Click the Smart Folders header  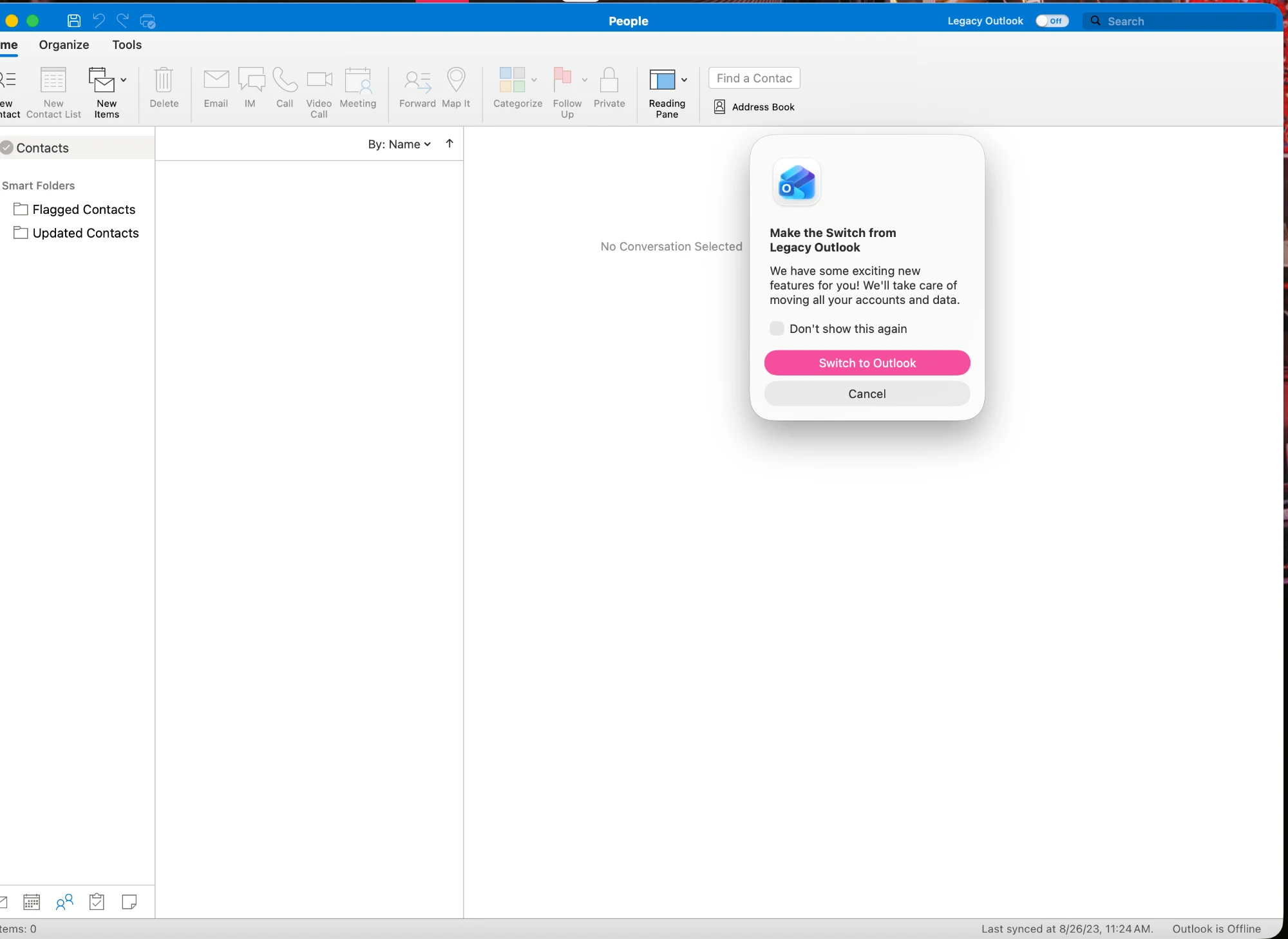pyautogui.click(x=38, y=185)
